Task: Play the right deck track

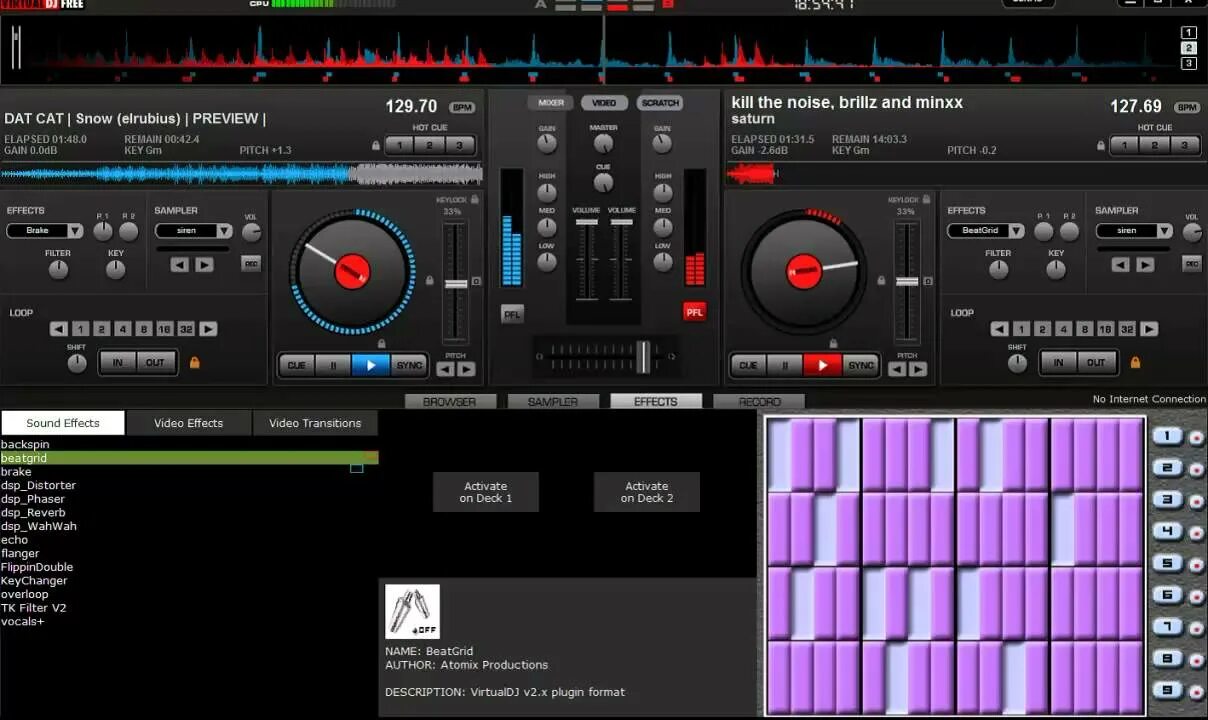Action: pos(822,365)
